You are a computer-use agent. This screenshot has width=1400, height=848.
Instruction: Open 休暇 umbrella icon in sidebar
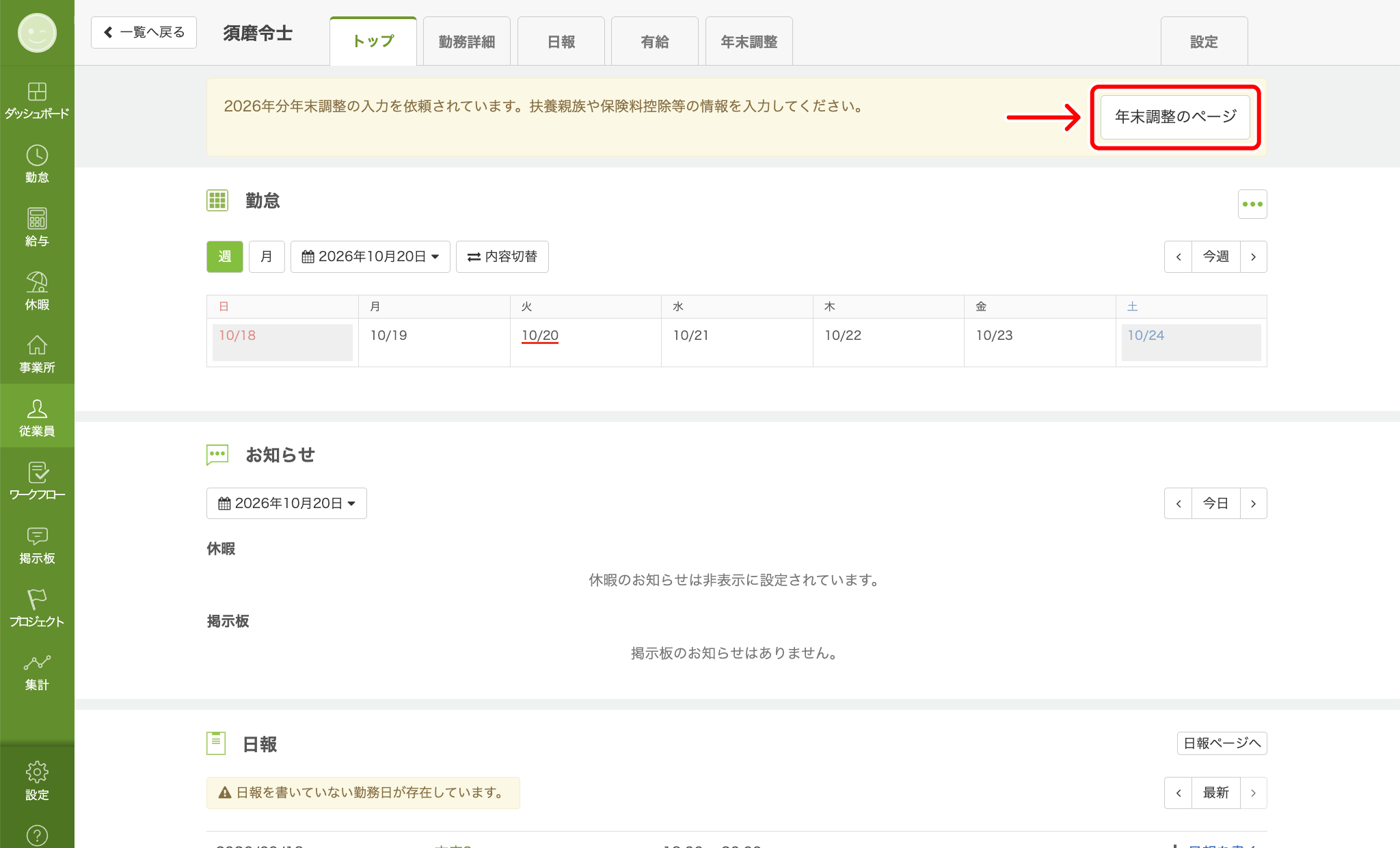tap(37, 291)
